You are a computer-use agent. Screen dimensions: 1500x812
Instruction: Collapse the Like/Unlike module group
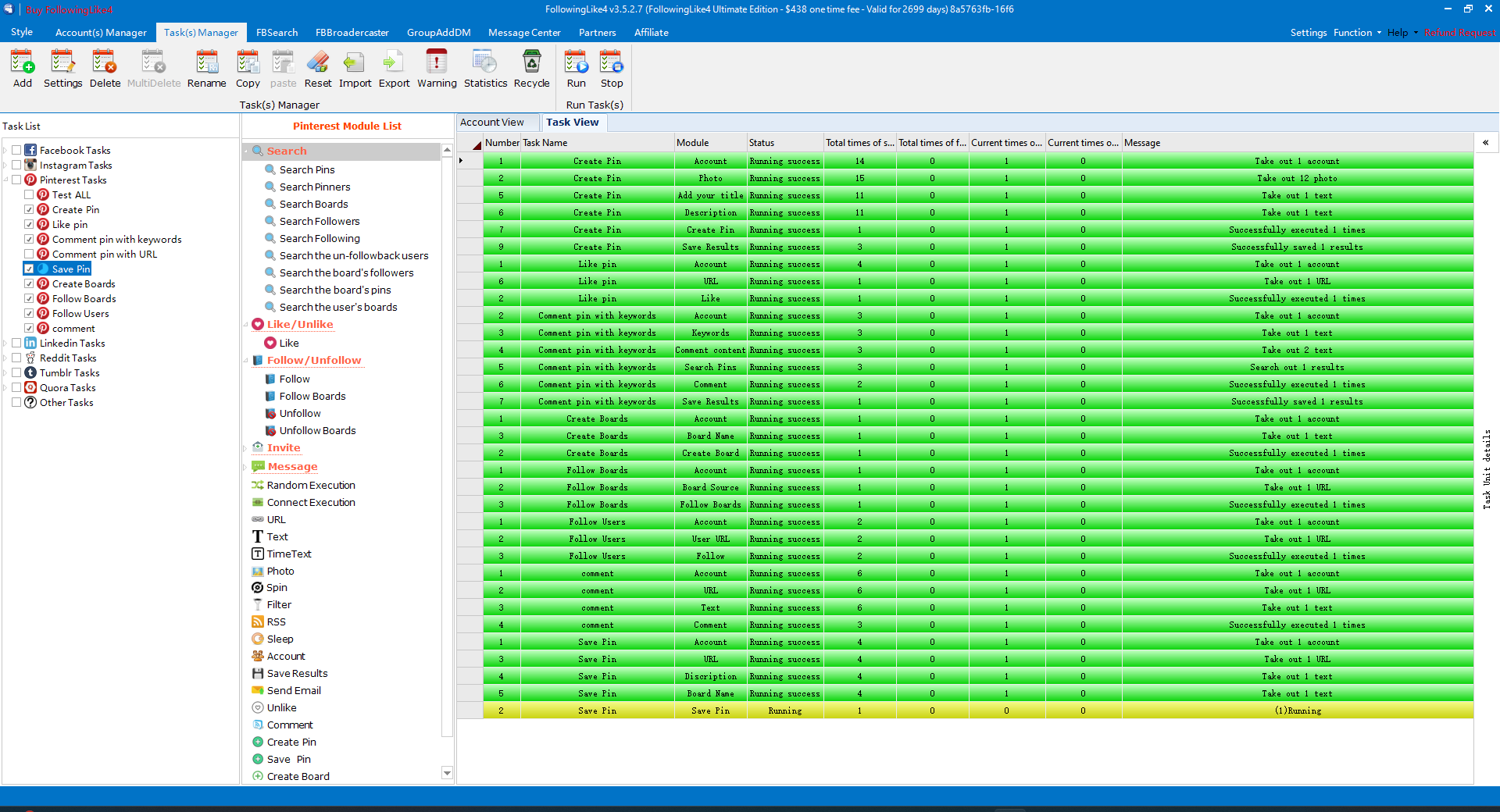[x=245, y=325]
